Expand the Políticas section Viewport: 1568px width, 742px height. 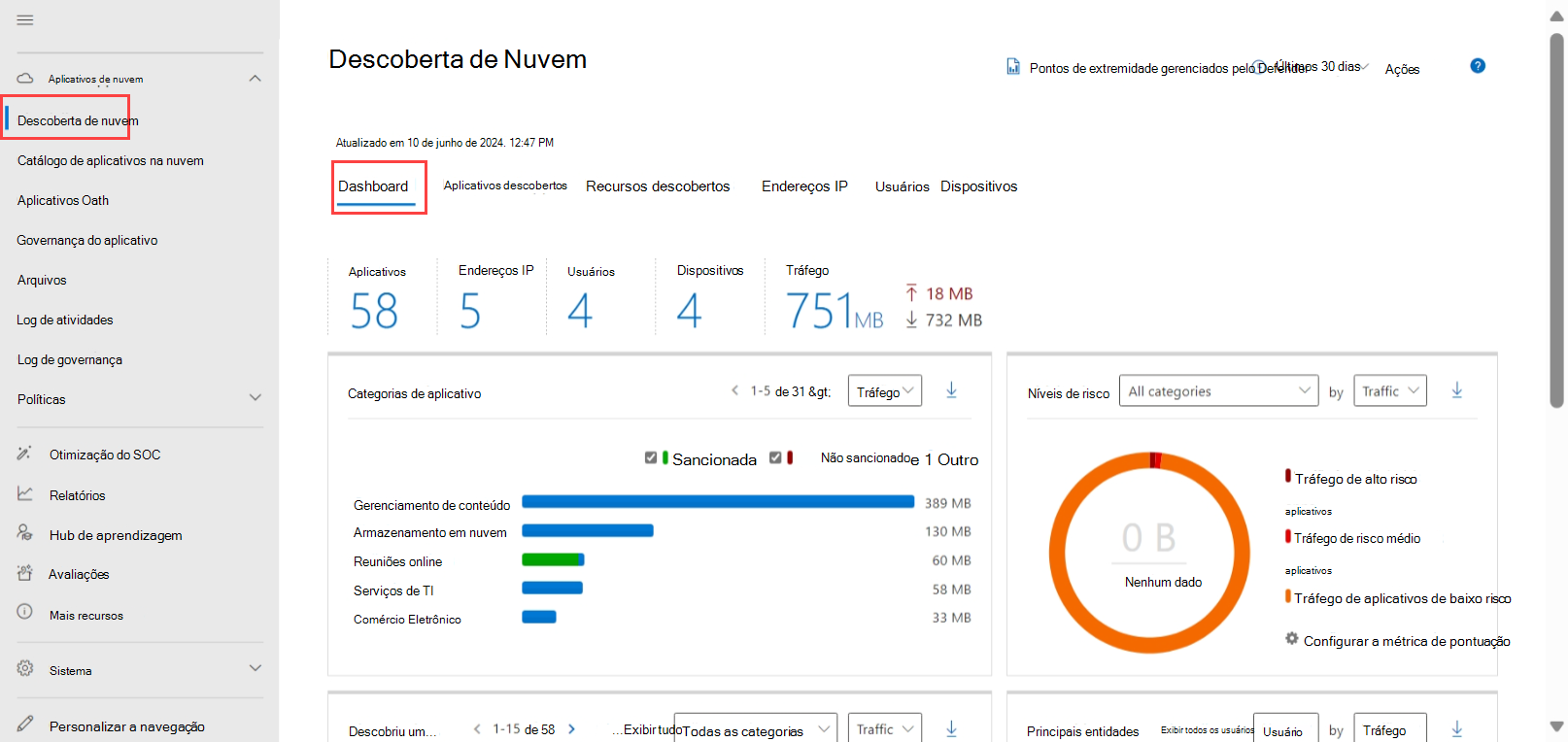(255, 398)
